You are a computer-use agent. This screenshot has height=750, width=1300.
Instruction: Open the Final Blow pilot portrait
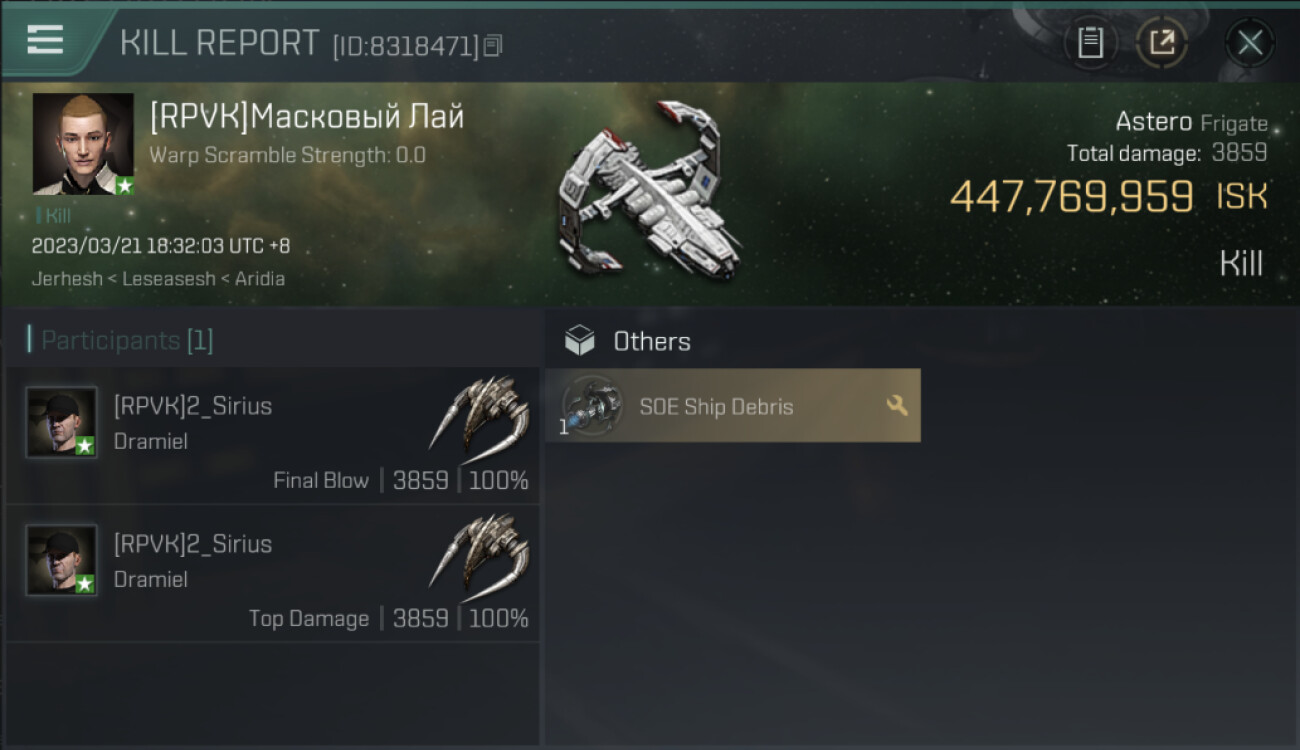(62, 422)
